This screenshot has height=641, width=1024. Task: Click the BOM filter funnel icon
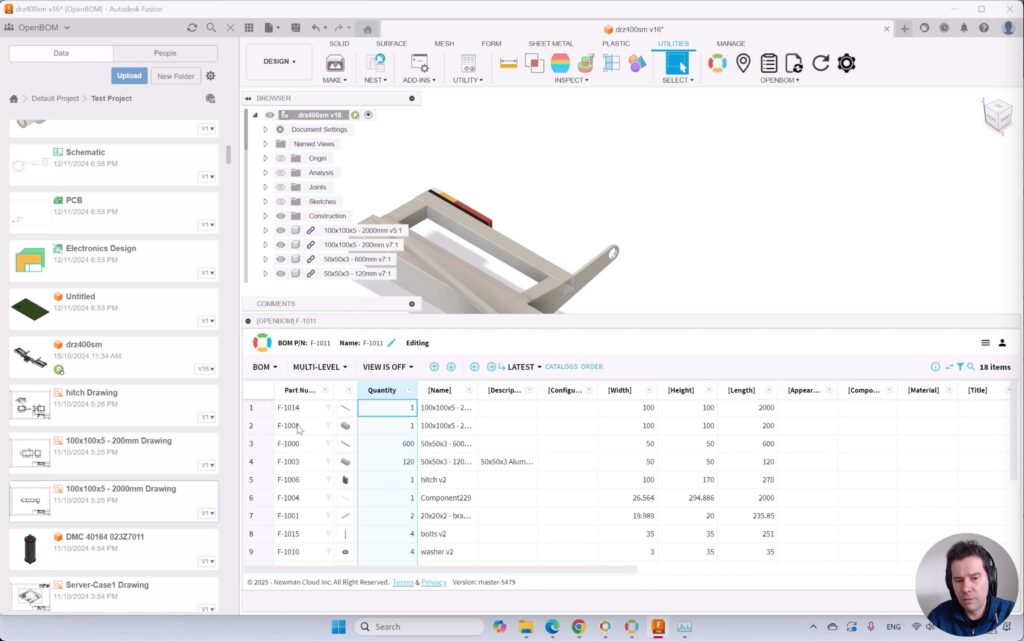(960, 367)
